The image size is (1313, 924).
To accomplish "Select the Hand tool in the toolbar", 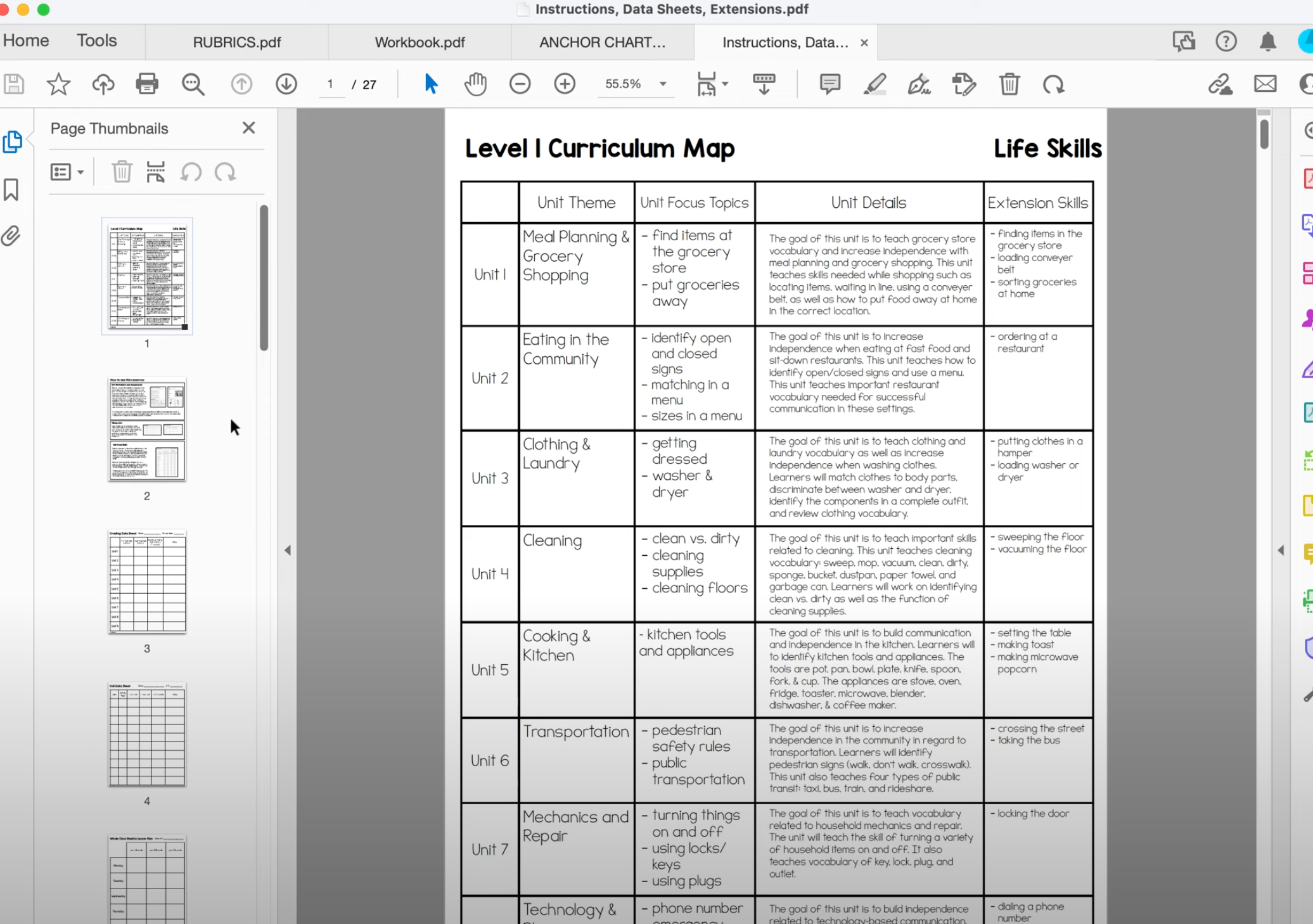I will (x=475, y=84).
